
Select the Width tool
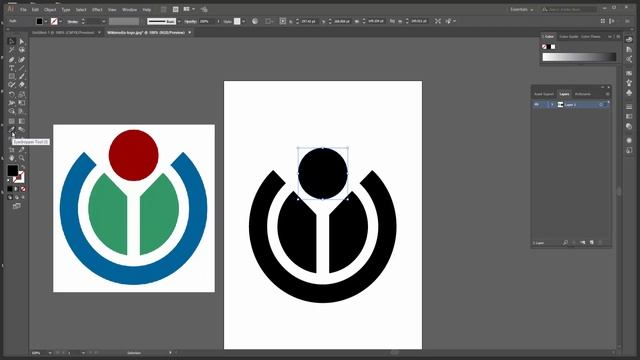(11, 103)
